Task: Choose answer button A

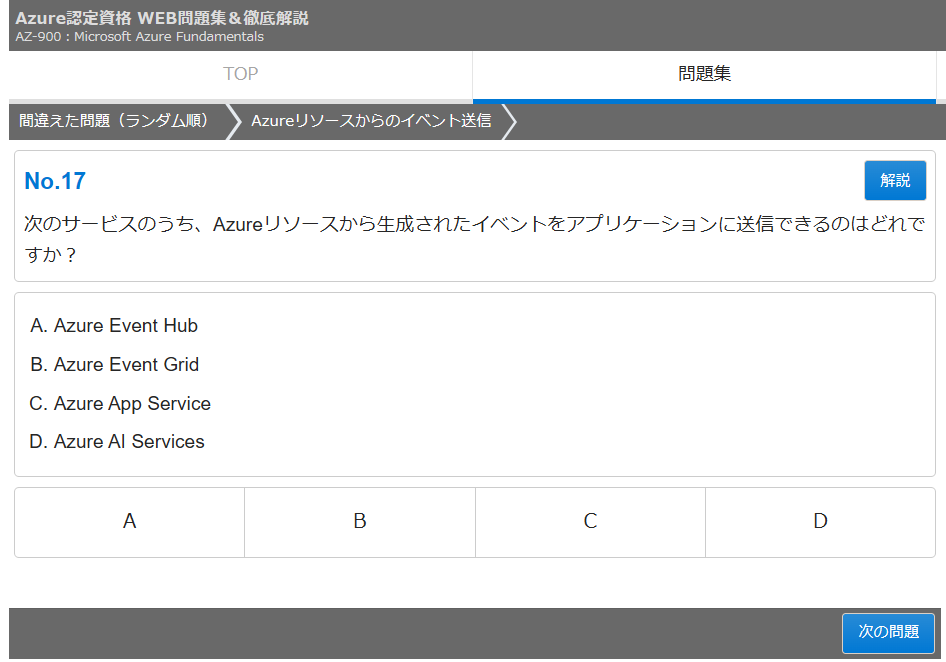Action: click(129, 522)
